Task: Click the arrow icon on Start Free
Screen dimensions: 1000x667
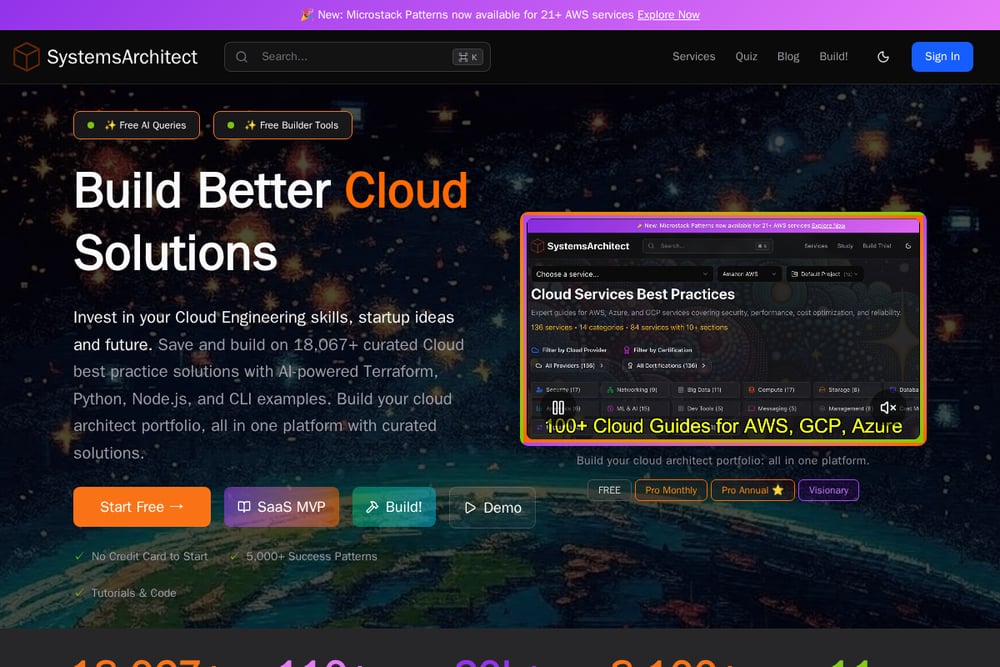Action: pos(177,506)
